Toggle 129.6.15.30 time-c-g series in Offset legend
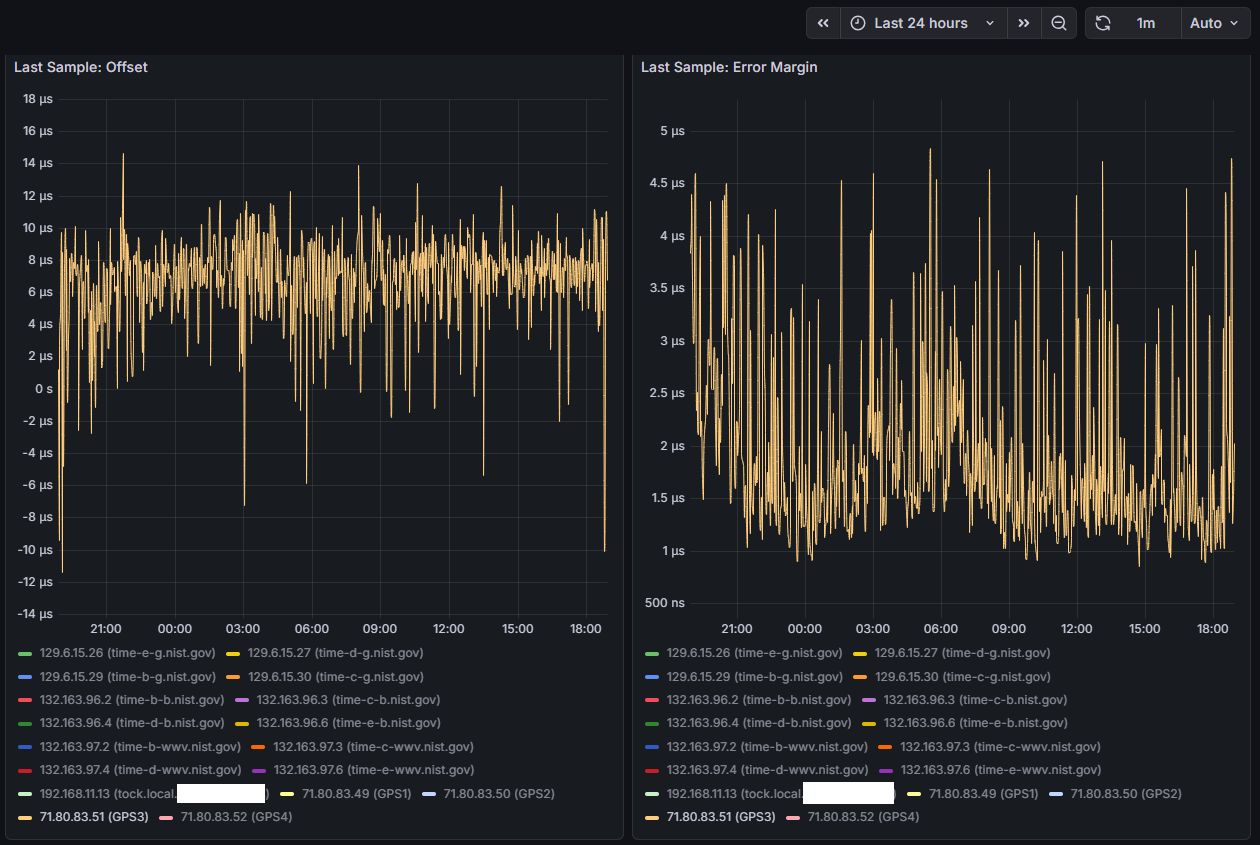 [335, 677]
